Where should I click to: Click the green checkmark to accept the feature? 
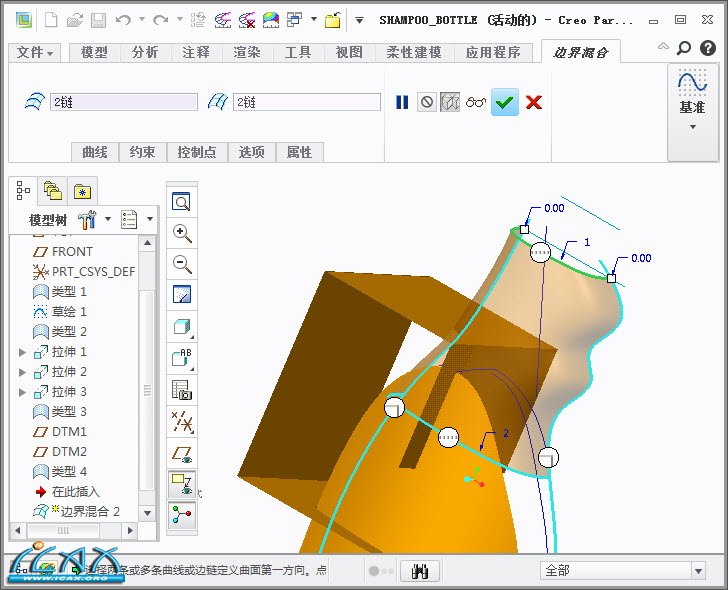[x=505, y=102]
